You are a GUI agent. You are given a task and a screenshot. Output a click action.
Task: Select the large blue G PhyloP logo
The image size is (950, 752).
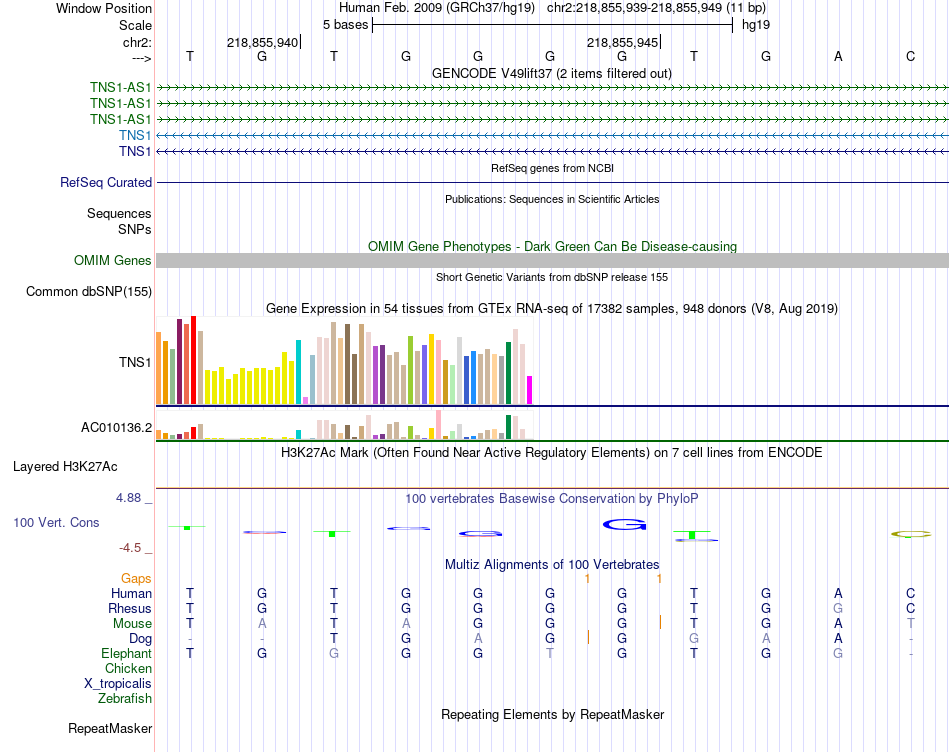625,525
